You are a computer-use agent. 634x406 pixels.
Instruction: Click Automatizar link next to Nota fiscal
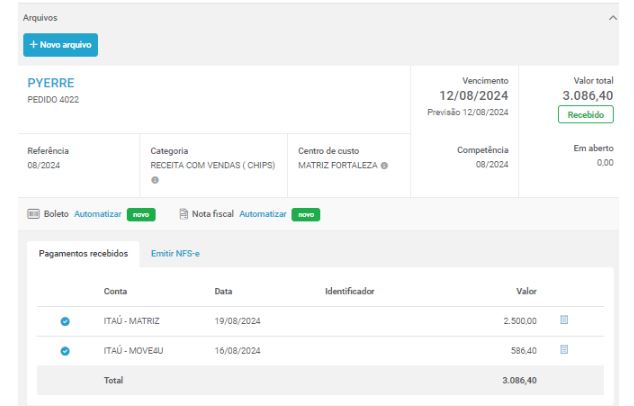tap(263, 214)
